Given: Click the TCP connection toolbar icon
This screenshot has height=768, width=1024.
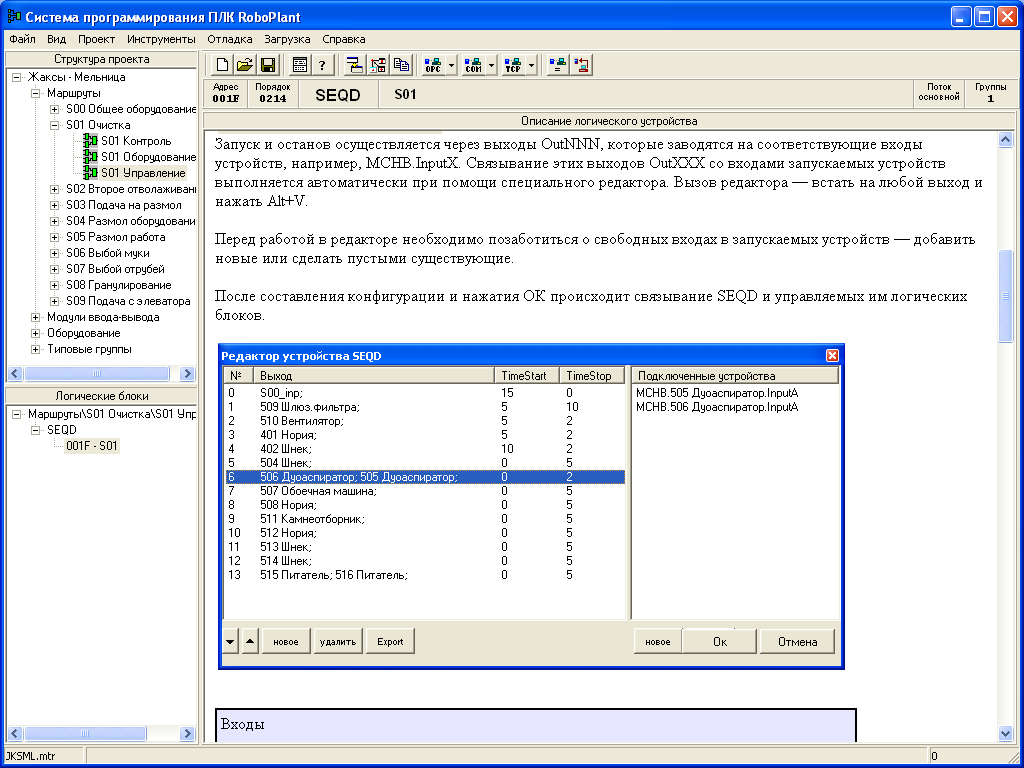Looking at the screenshot, I should pos(513,65).
